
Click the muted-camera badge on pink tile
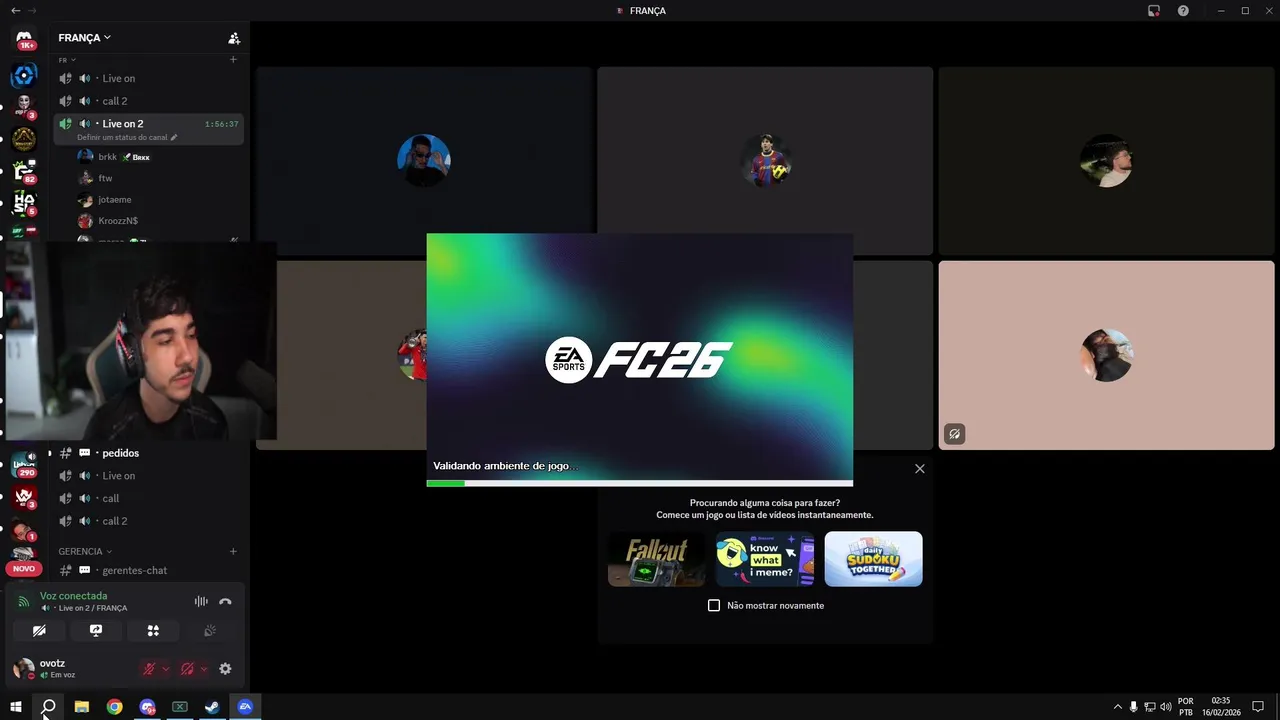pyautogui.click(x=955, y=434)
